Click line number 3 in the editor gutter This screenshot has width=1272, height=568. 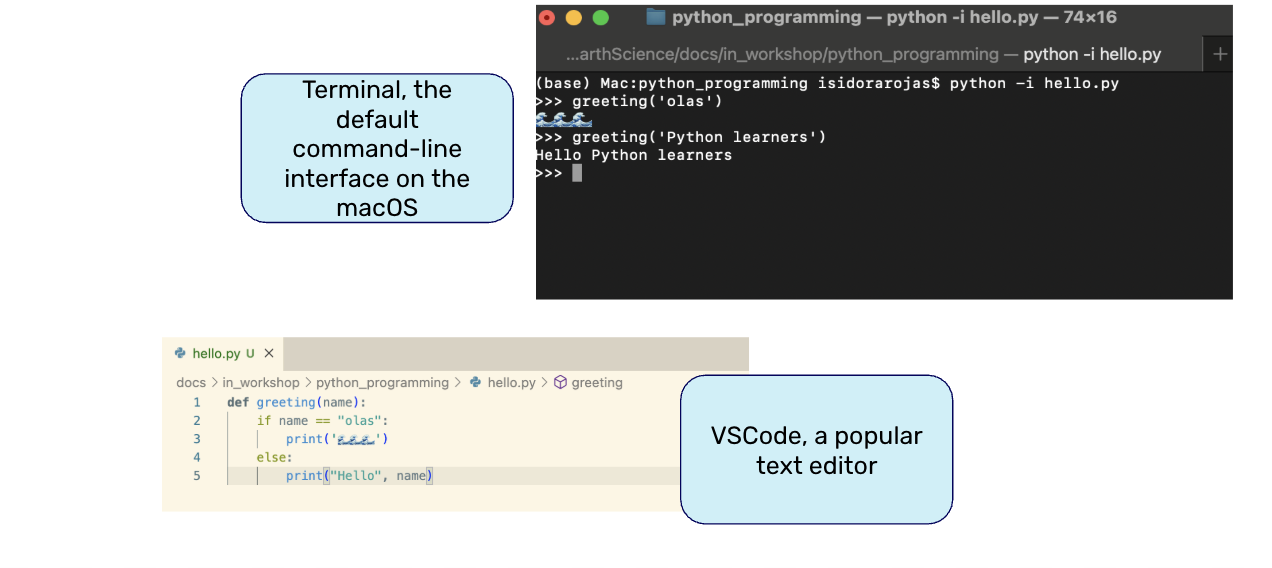(x=197, y=438)
